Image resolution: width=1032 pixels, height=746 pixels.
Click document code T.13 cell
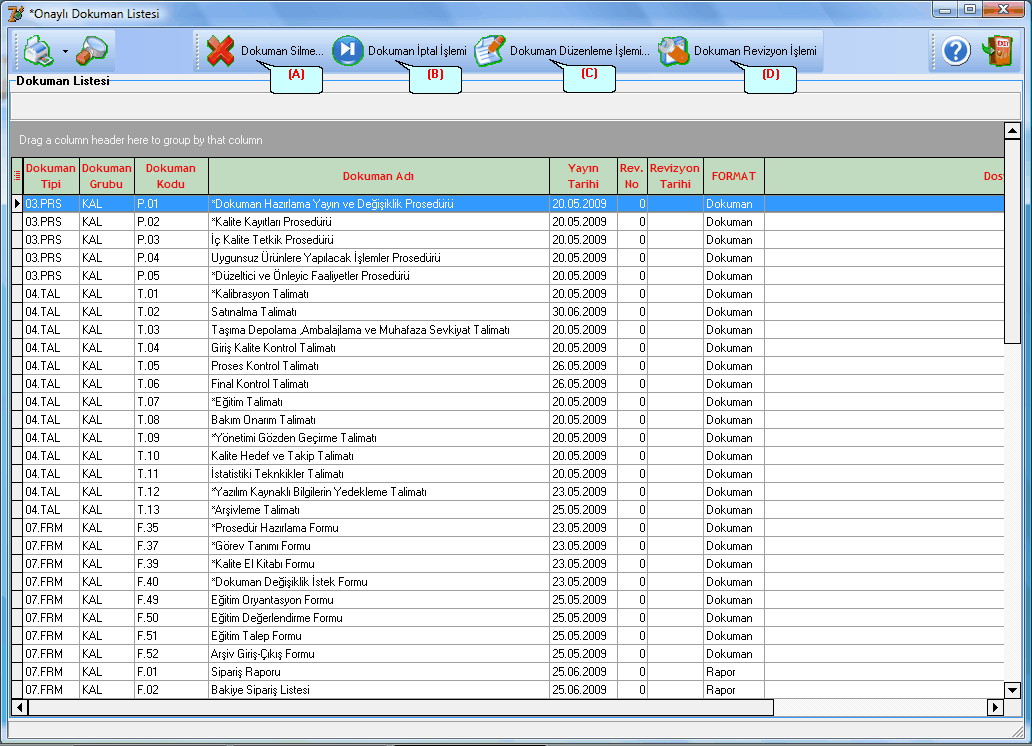[171, 510]
